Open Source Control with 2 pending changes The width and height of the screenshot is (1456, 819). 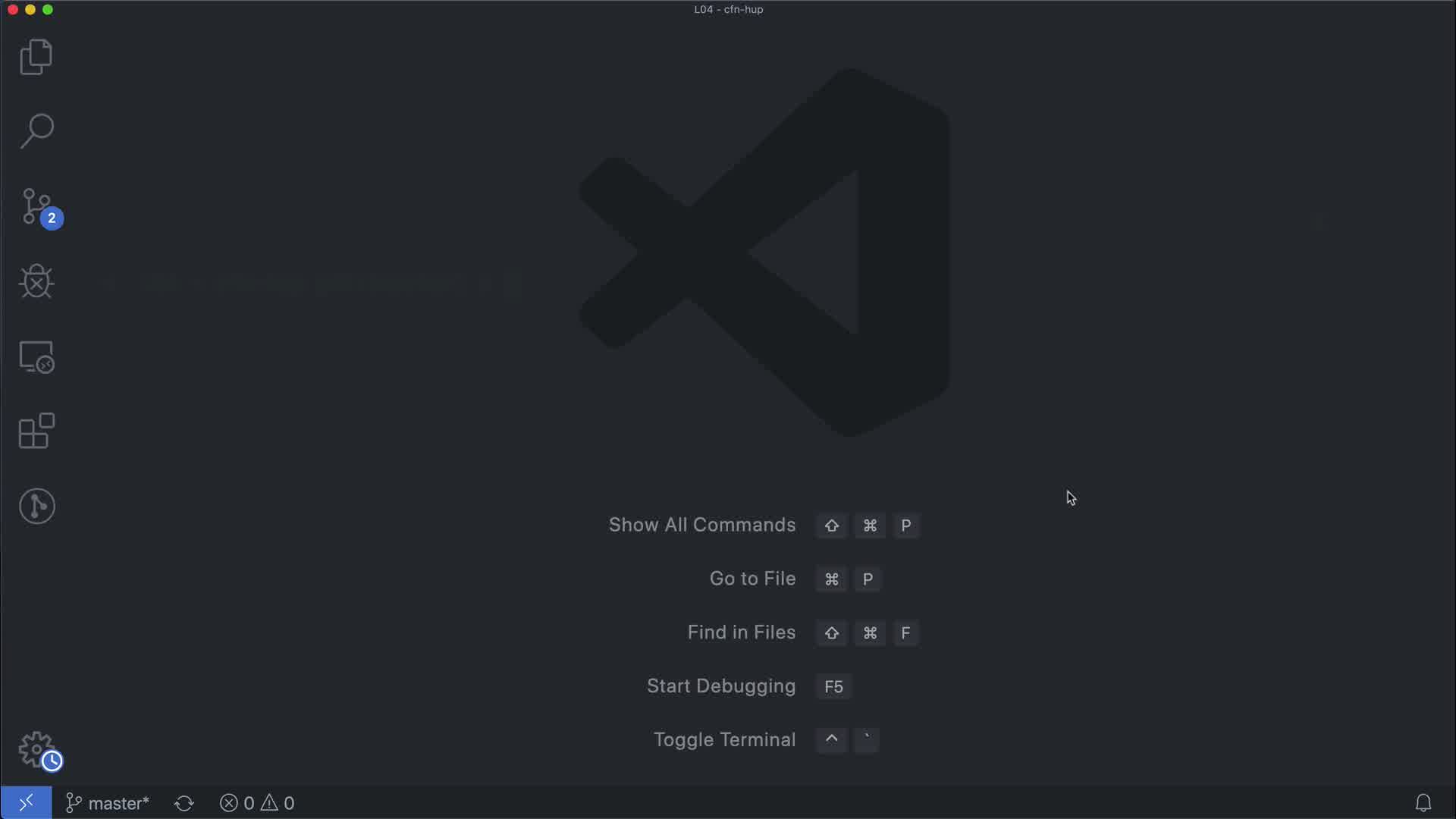(36, 206)
